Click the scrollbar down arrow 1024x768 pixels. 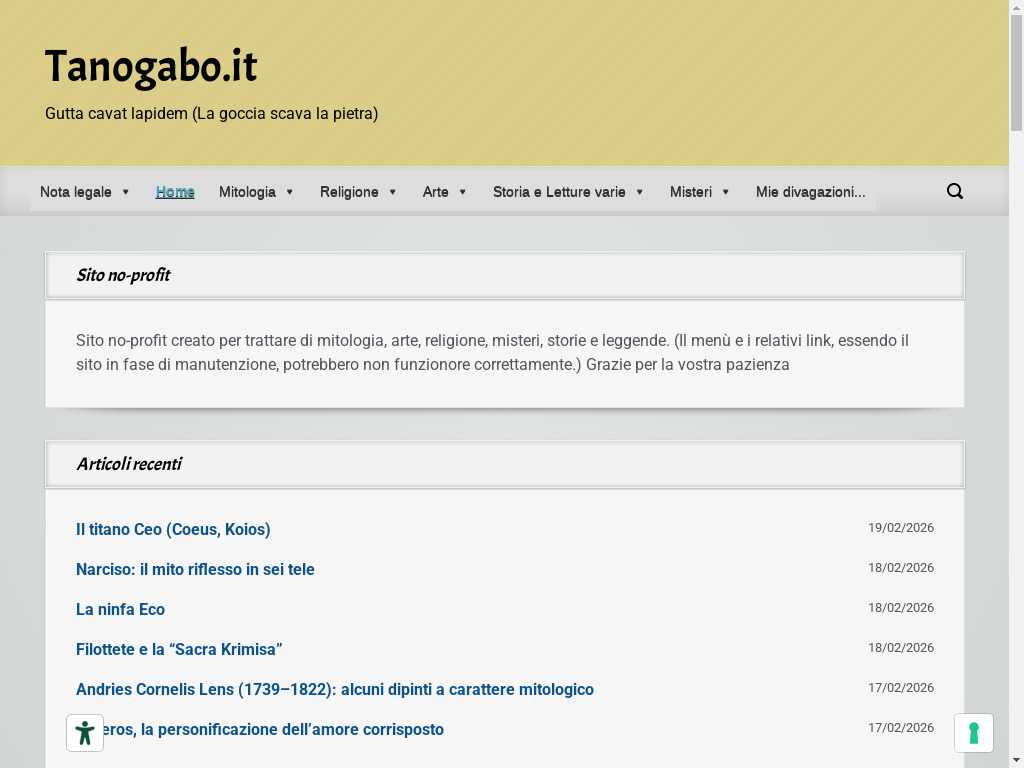(x=1016, y=759)
